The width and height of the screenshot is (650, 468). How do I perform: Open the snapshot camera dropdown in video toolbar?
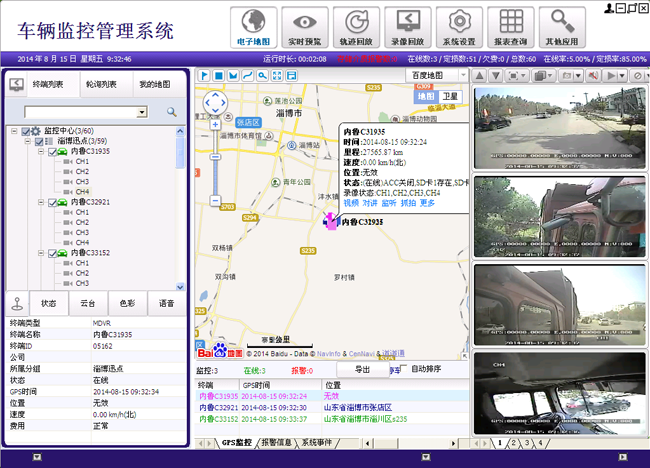click(578, 75)
